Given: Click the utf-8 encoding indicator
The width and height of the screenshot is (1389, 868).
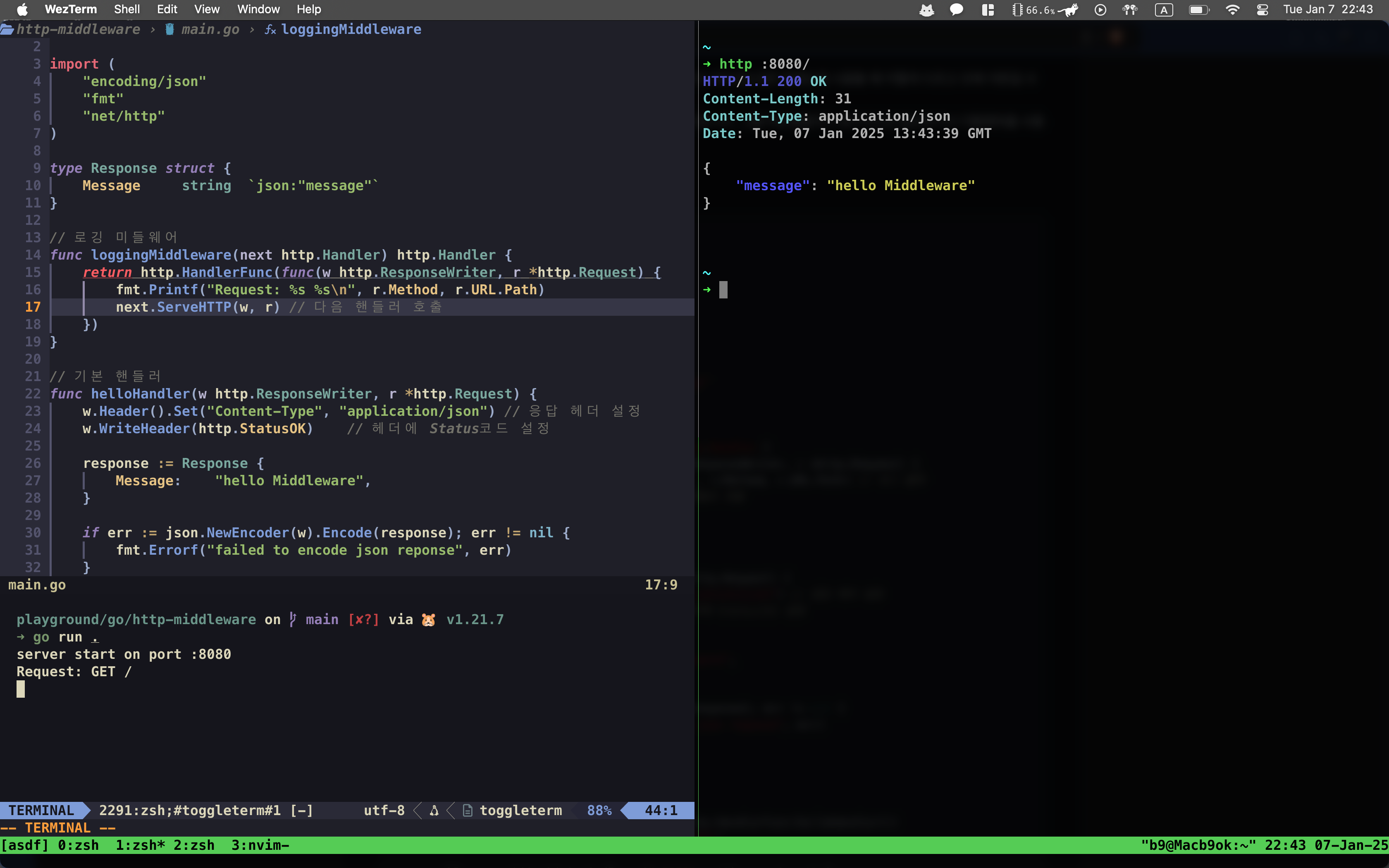Looking at the screenshot, I should [x=384, y=811].
